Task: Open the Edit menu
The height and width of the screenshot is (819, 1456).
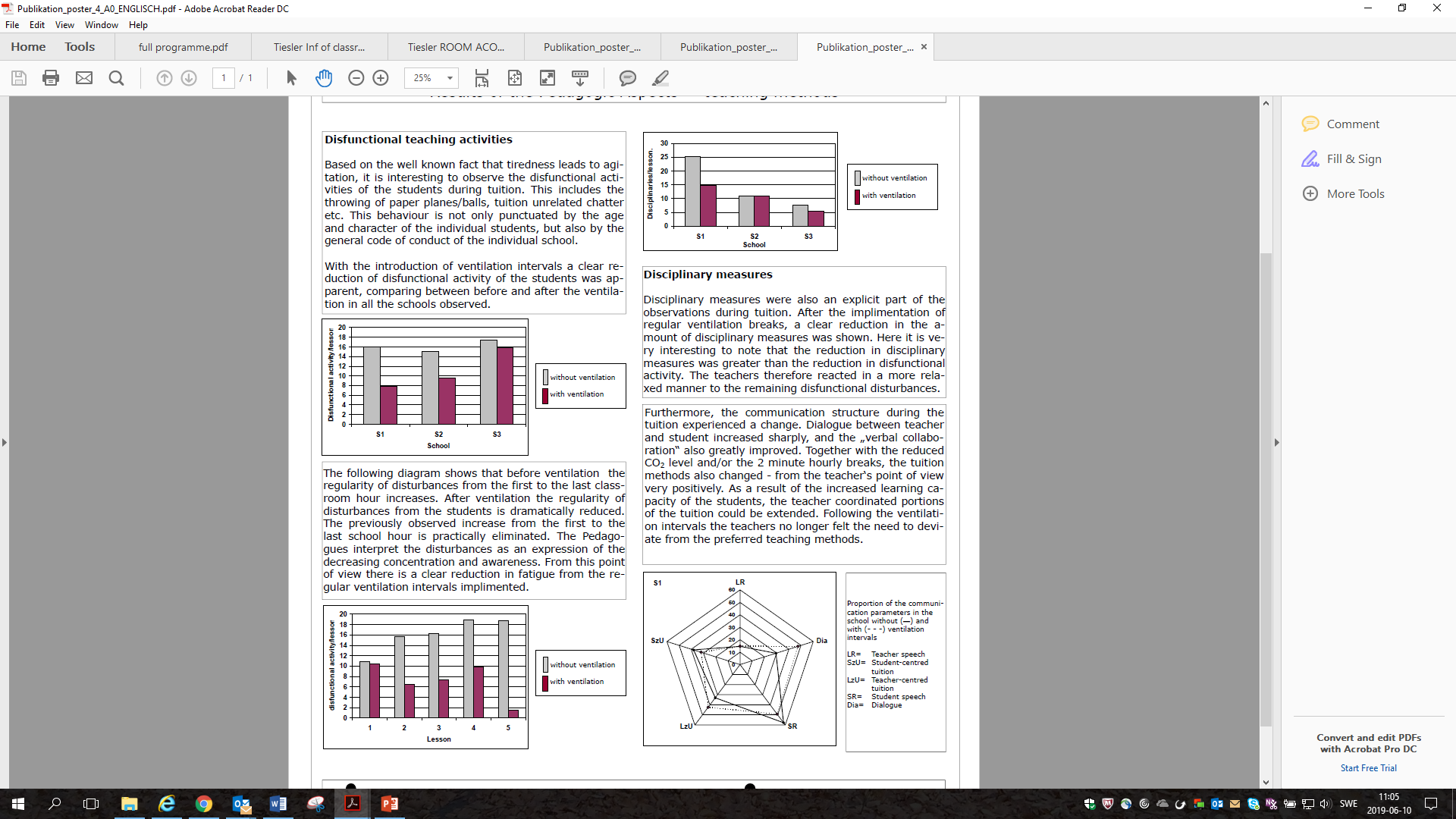Action: [37, 25]
